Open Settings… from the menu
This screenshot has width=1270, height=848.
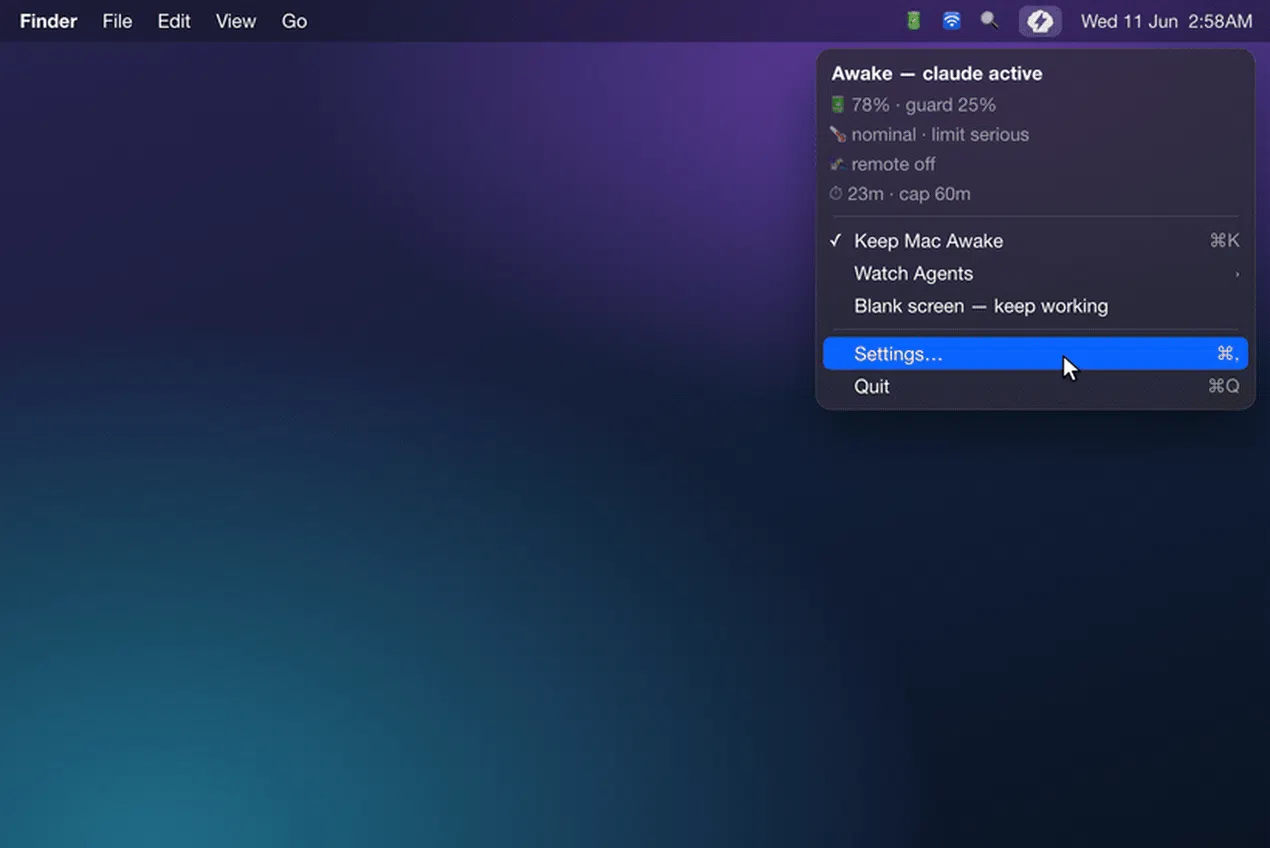(1035, 354)
